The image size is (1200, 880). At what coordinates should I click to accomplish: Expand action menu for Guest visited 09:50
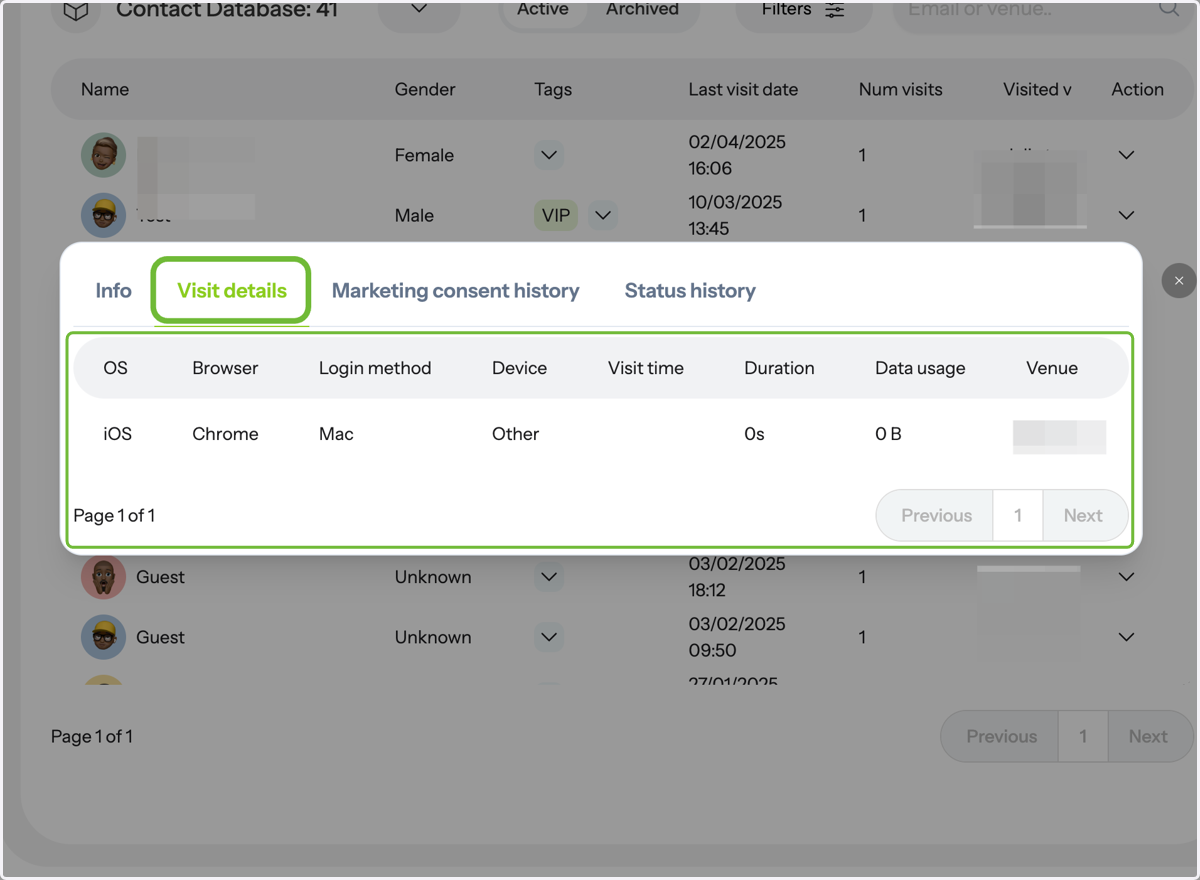[1126, 637]
